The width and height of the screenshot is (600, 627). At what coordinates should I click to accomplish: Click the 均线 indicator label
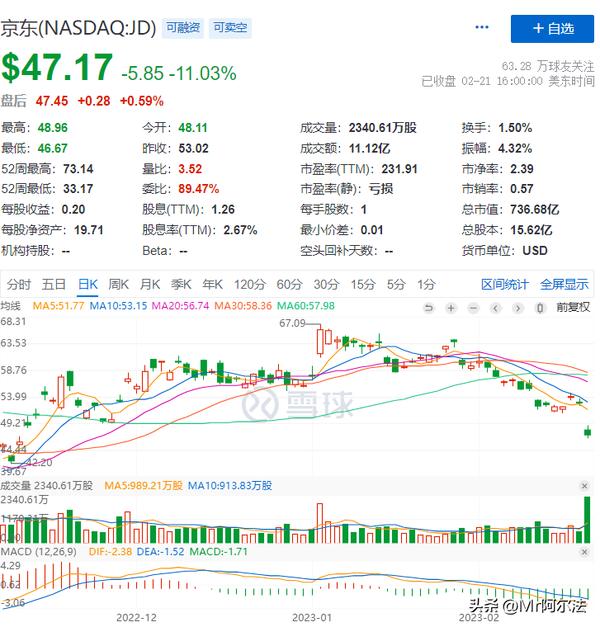10,306
